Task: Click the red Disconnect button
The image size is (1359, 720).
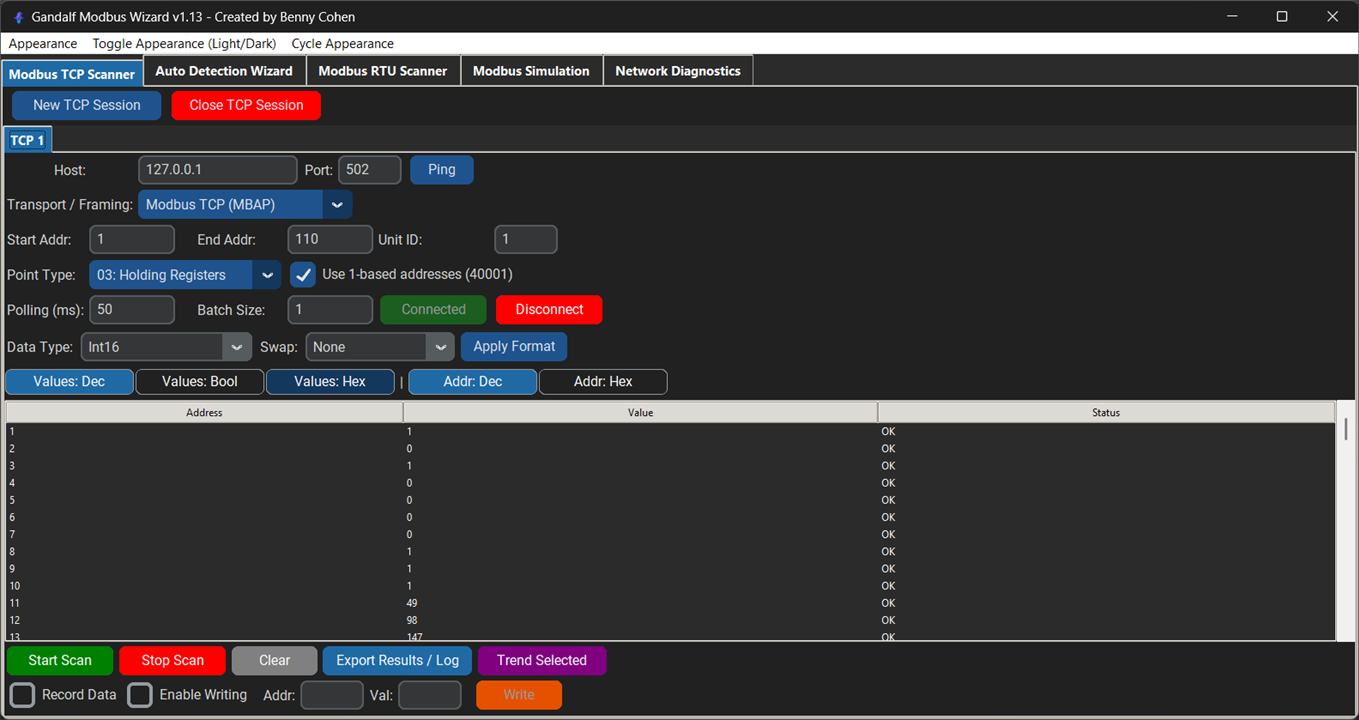Action: 549,309
